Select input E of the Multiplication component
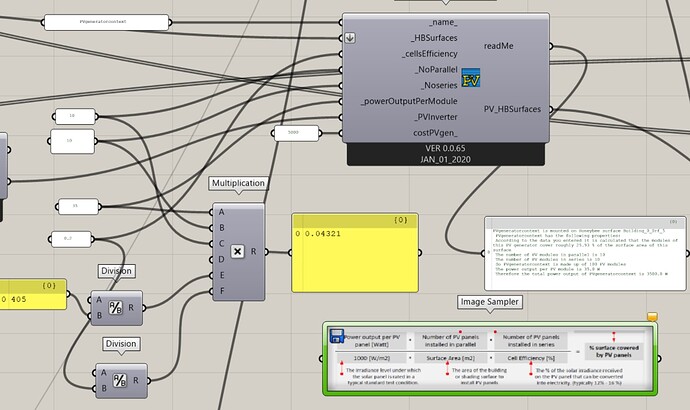The height and width of the screenshot is (410, 690). point(221,275)
